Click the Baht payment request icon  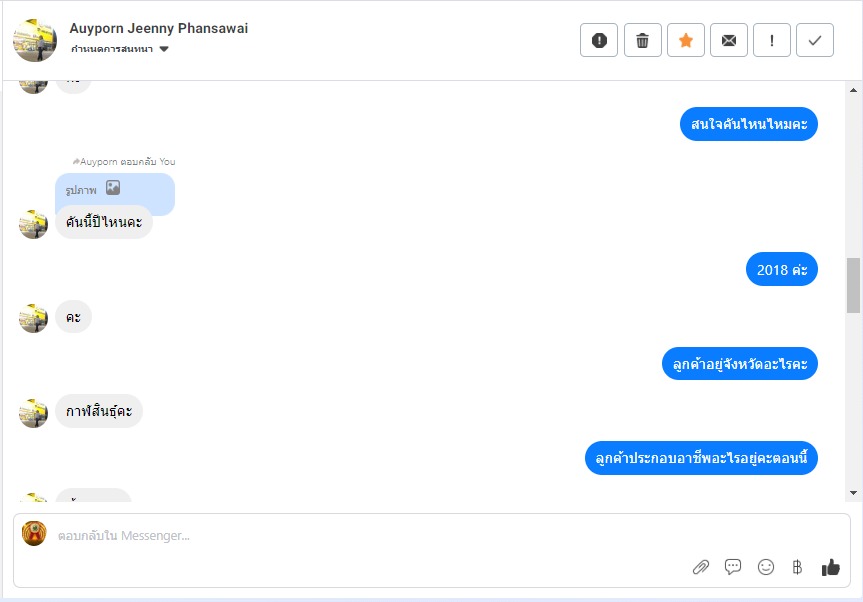797,567
